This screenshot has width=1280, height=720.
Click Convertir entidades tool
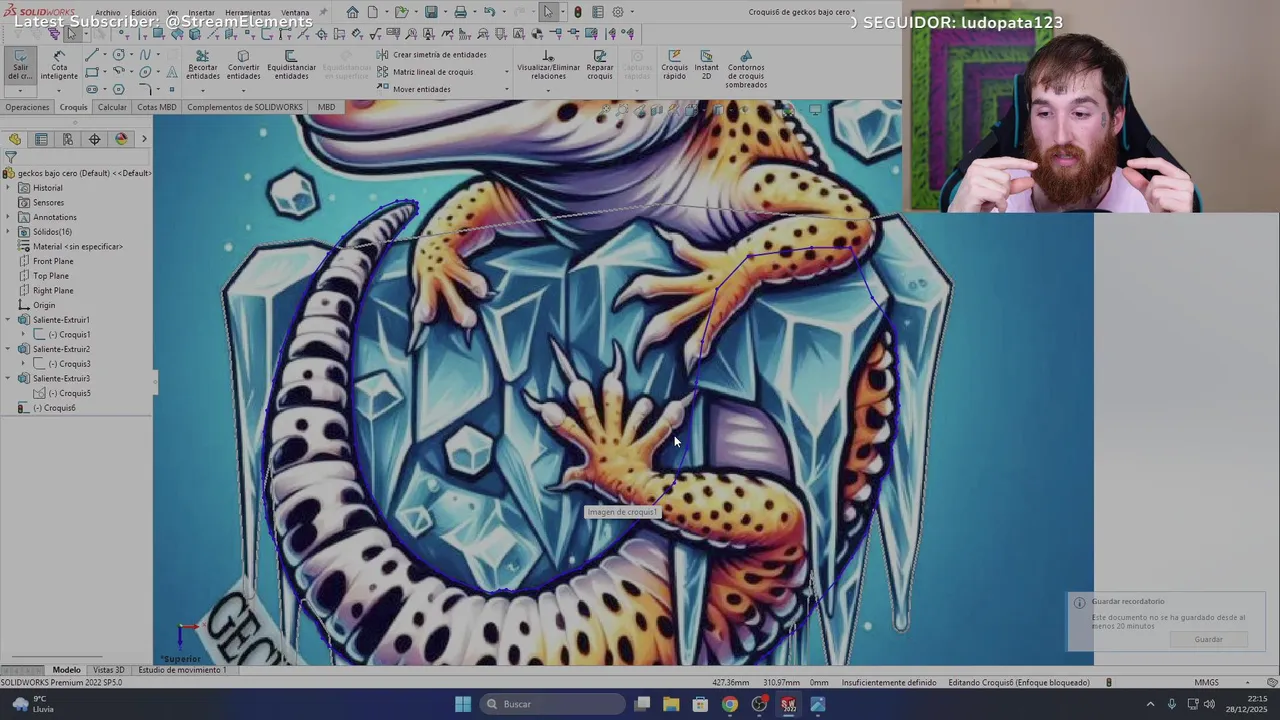(243, 65)
